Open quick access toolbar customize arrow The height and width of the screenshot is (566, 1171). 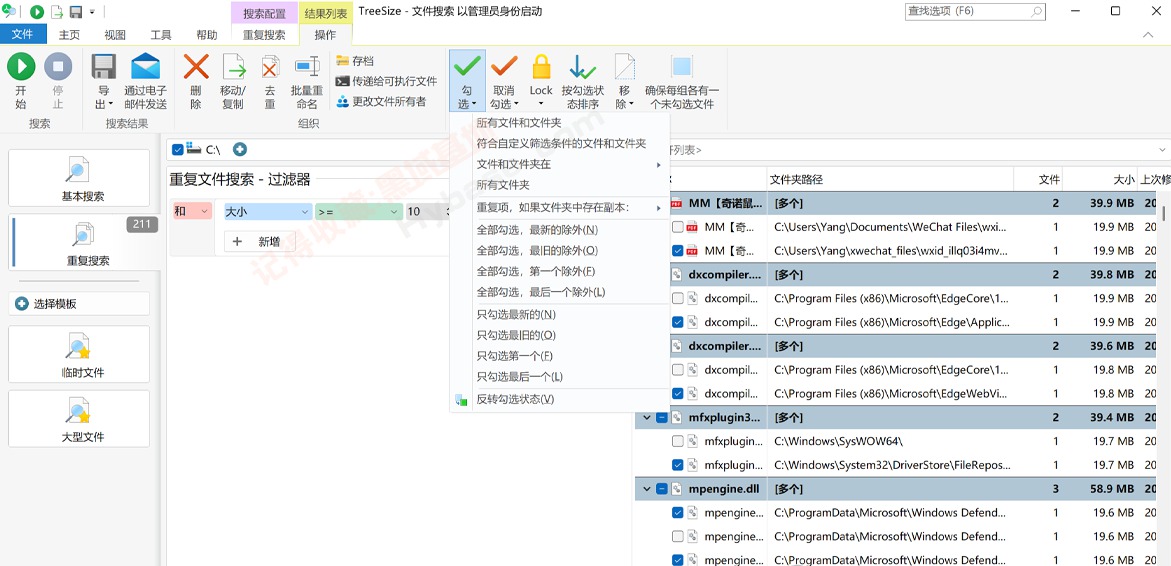tap(93, 12)
